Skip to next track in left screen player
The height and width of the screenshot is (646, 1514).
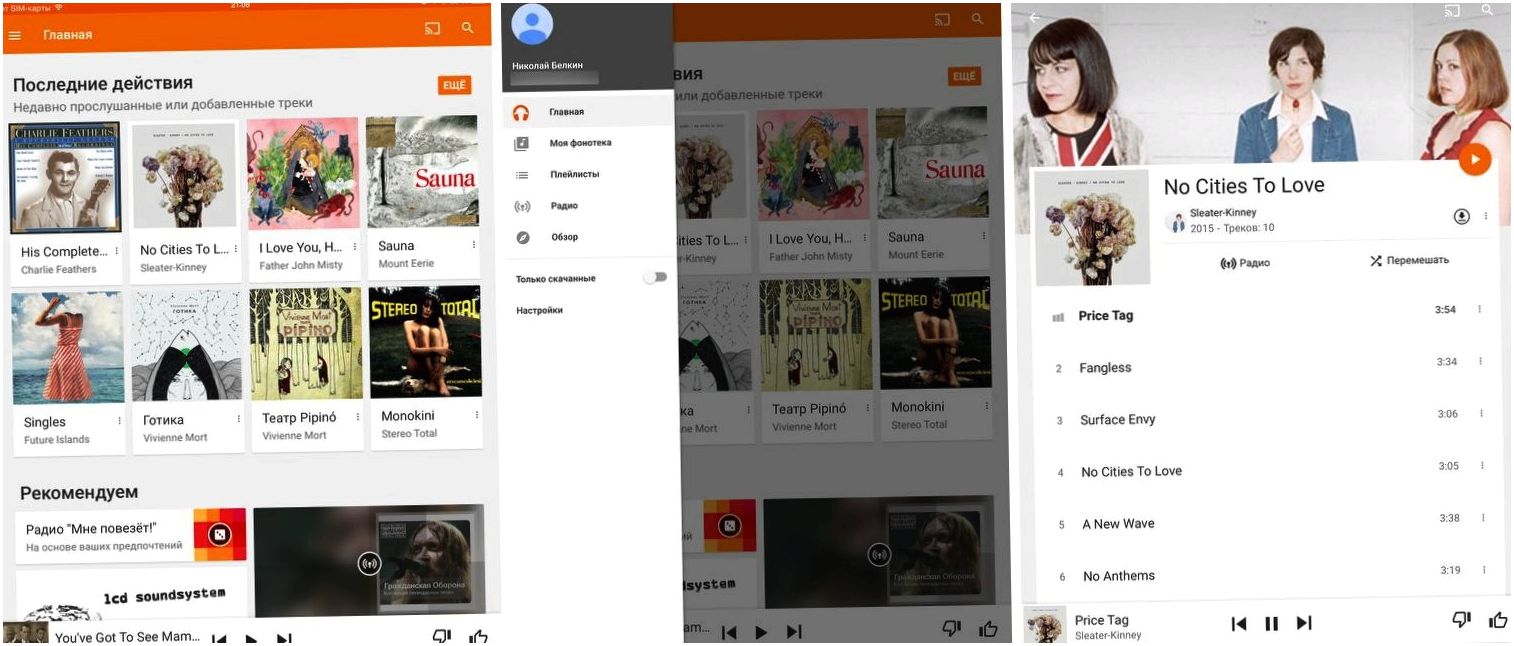[284, 639]
